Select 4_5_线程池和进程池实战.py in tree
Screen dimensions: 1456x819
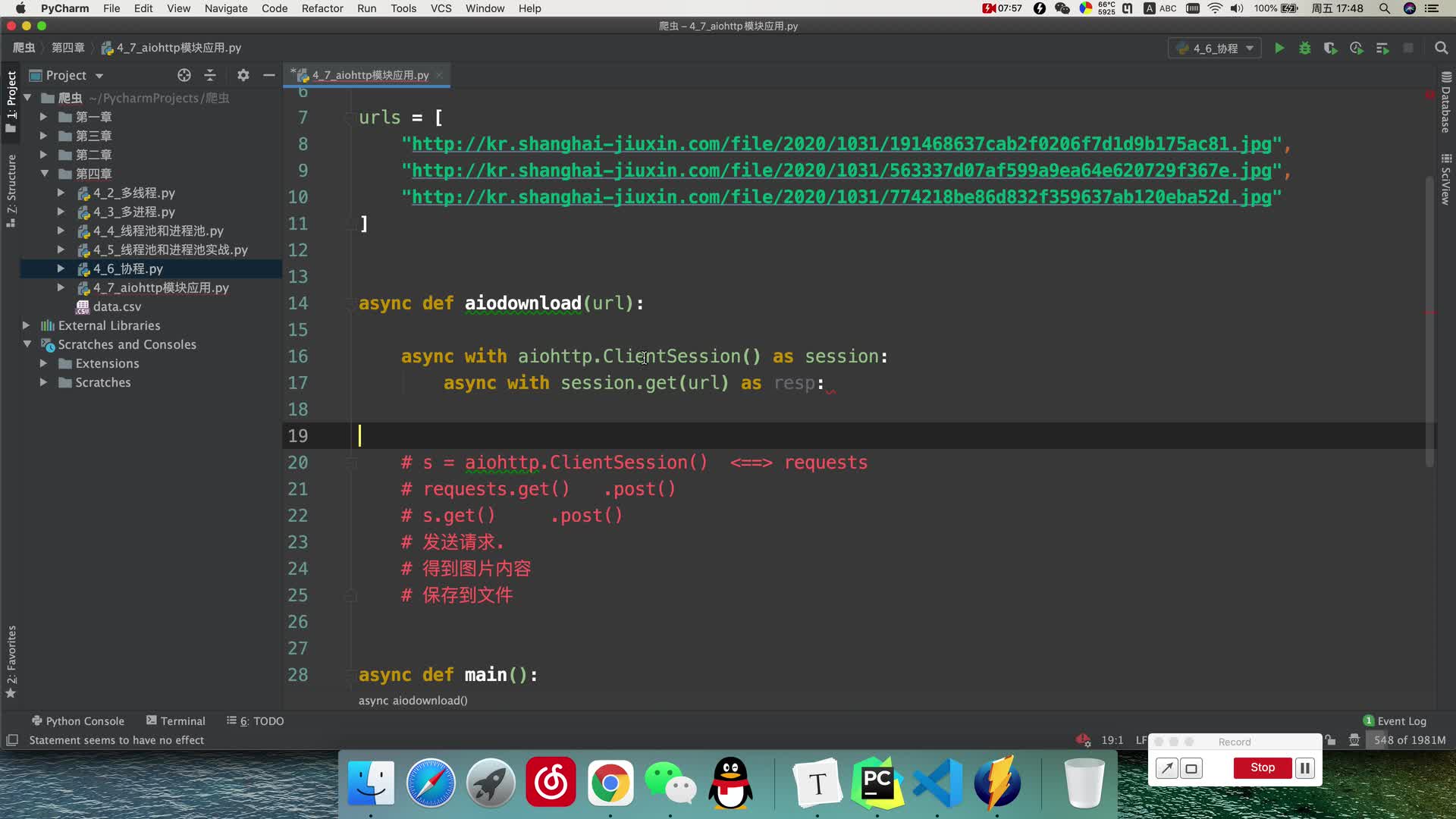tap(170, 250)
